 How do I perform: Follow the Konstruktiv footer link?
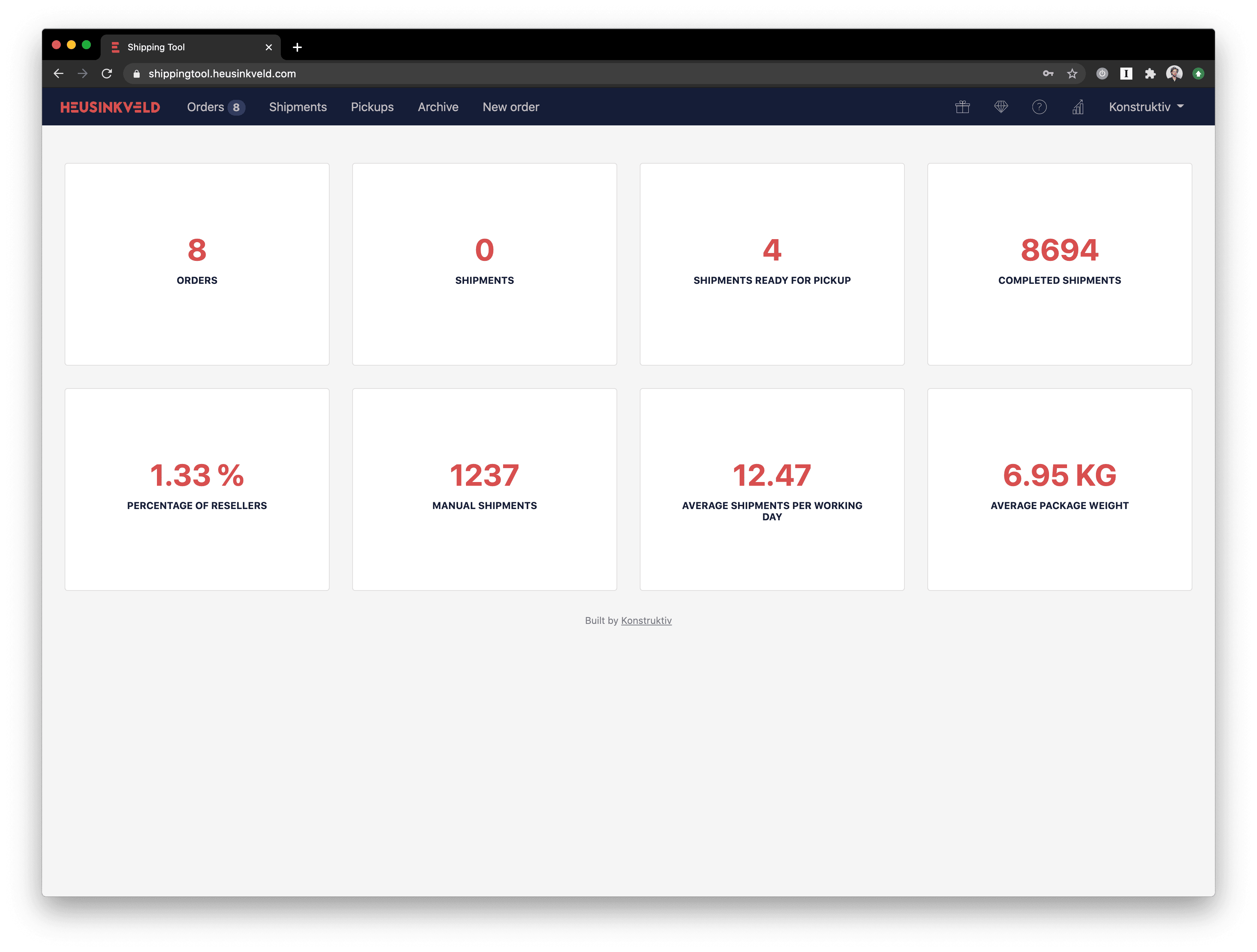(646, 620)
